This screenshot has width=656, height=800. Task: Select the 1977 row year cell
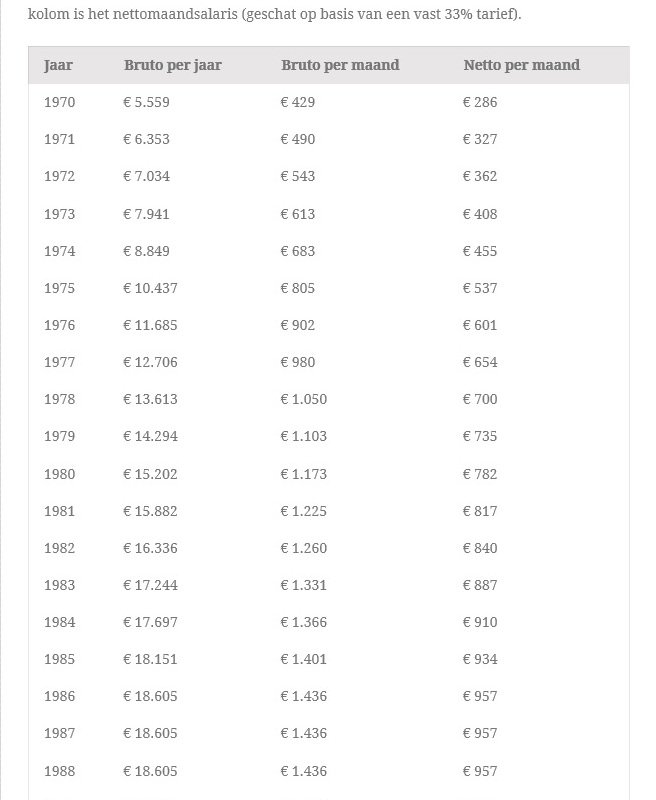point(59,362)
